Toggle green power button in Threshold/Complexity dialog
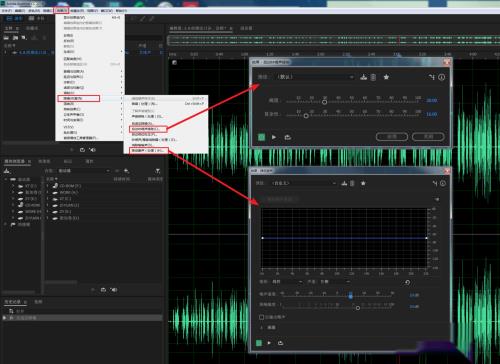This screenshot has width=500, height=364. [262, 137]
